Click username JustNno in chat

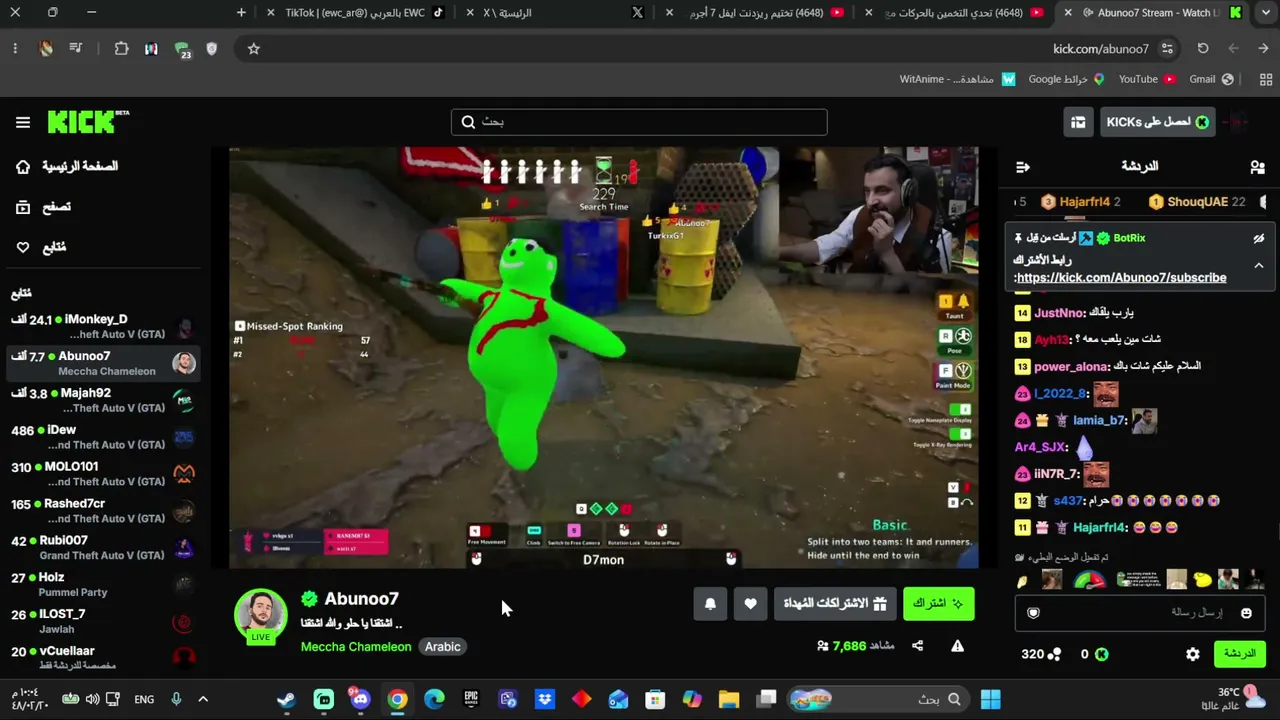pos(1059,313)
